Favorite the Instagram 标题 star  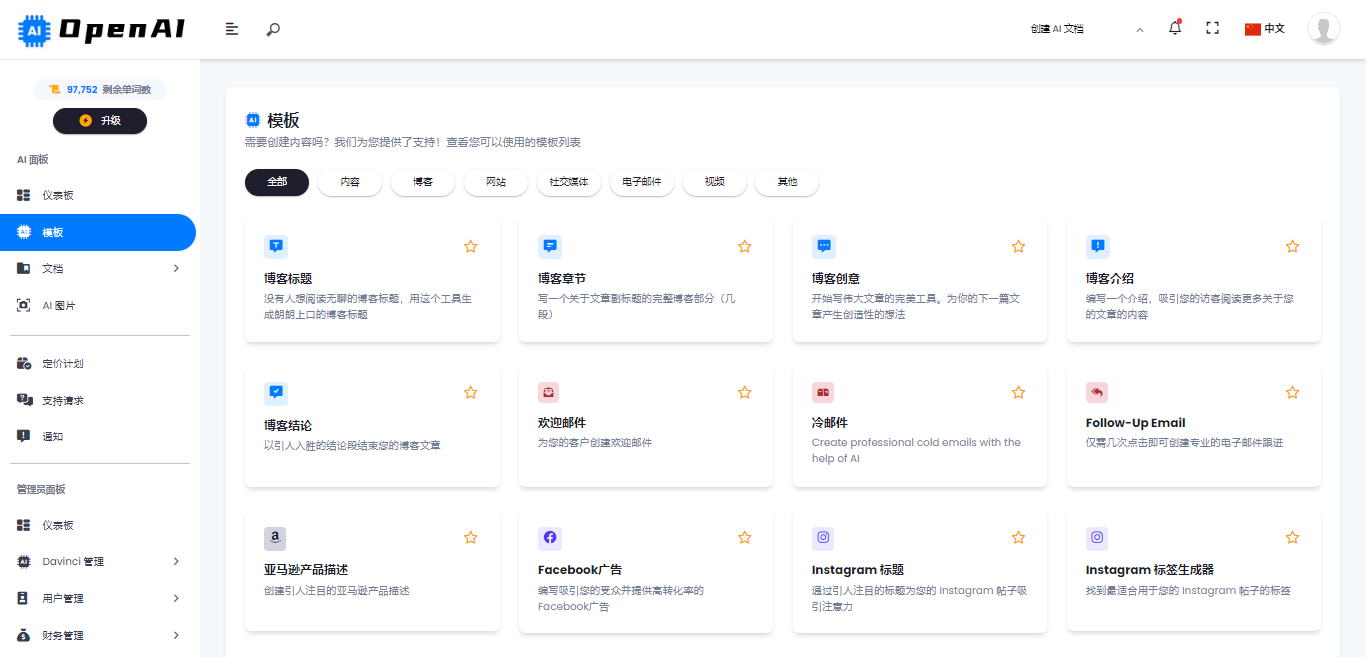(x=1019, y=537)
